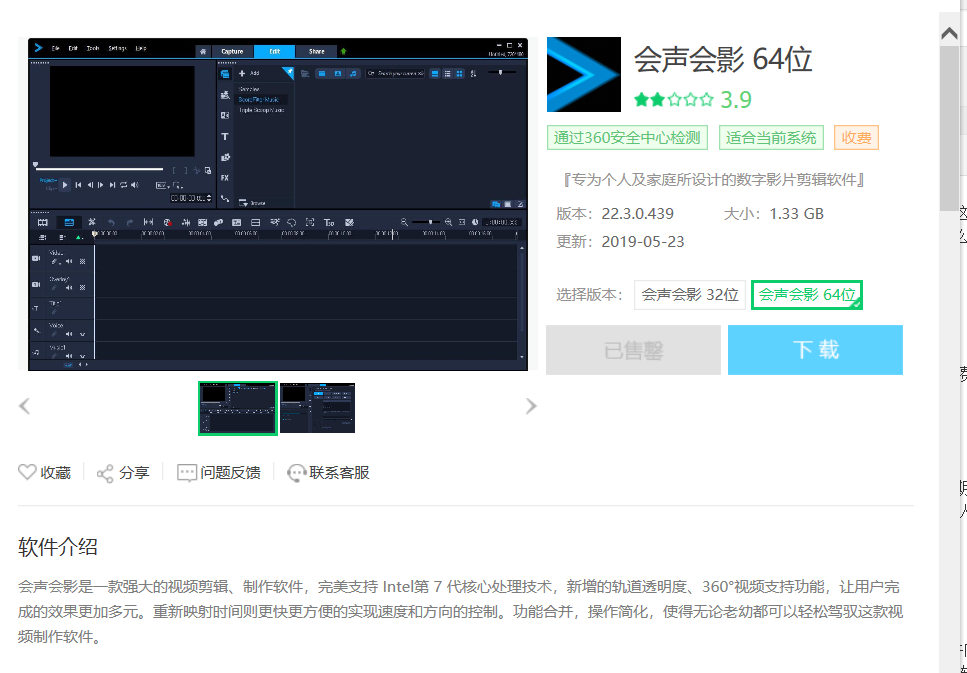
Task: Click the 3.9 rating score
Action: tap(736, 100)
